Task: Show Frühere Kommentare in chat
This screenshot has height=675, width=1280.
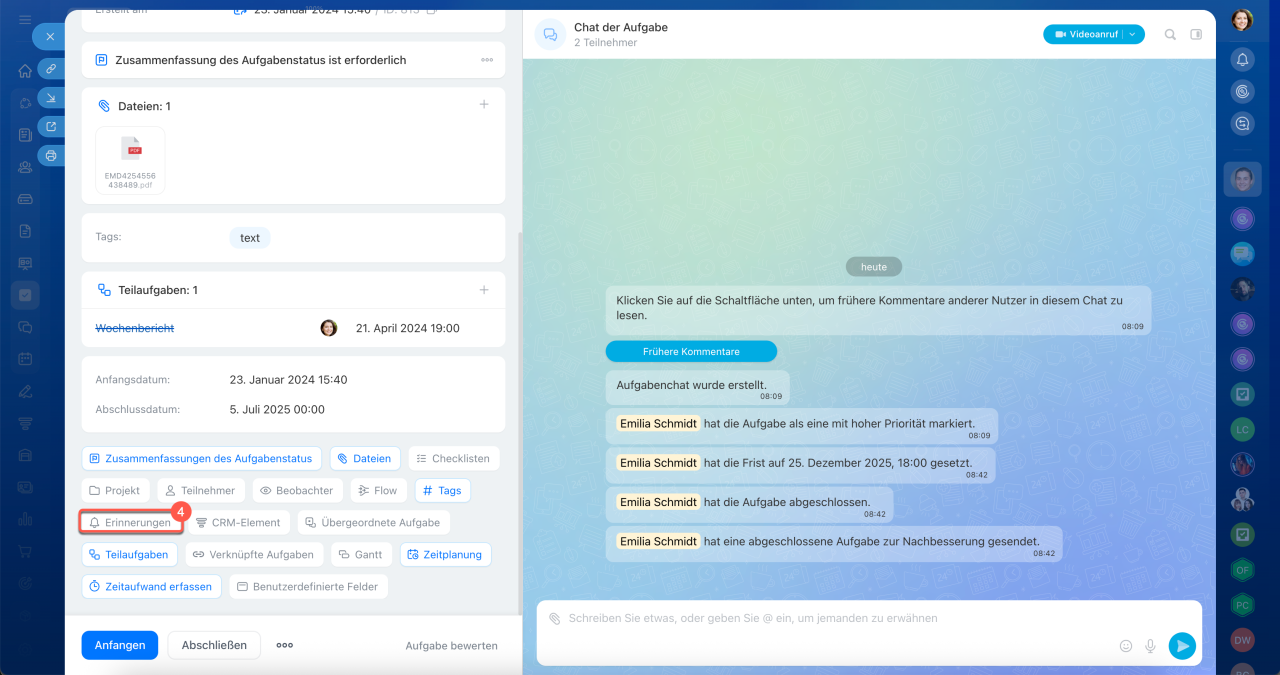Action: tap(691, 351)
